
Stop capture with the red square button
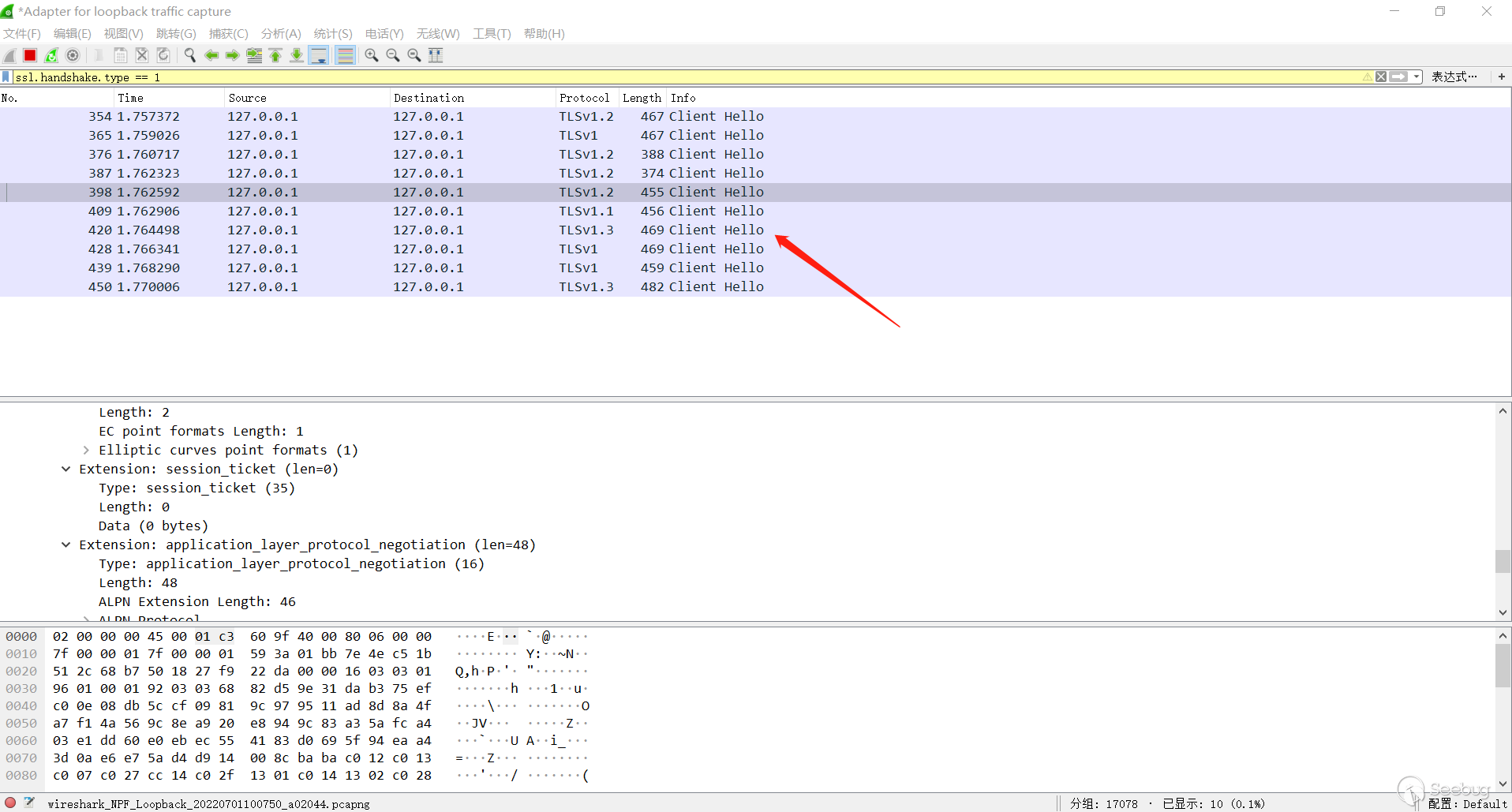coord(30,55)
